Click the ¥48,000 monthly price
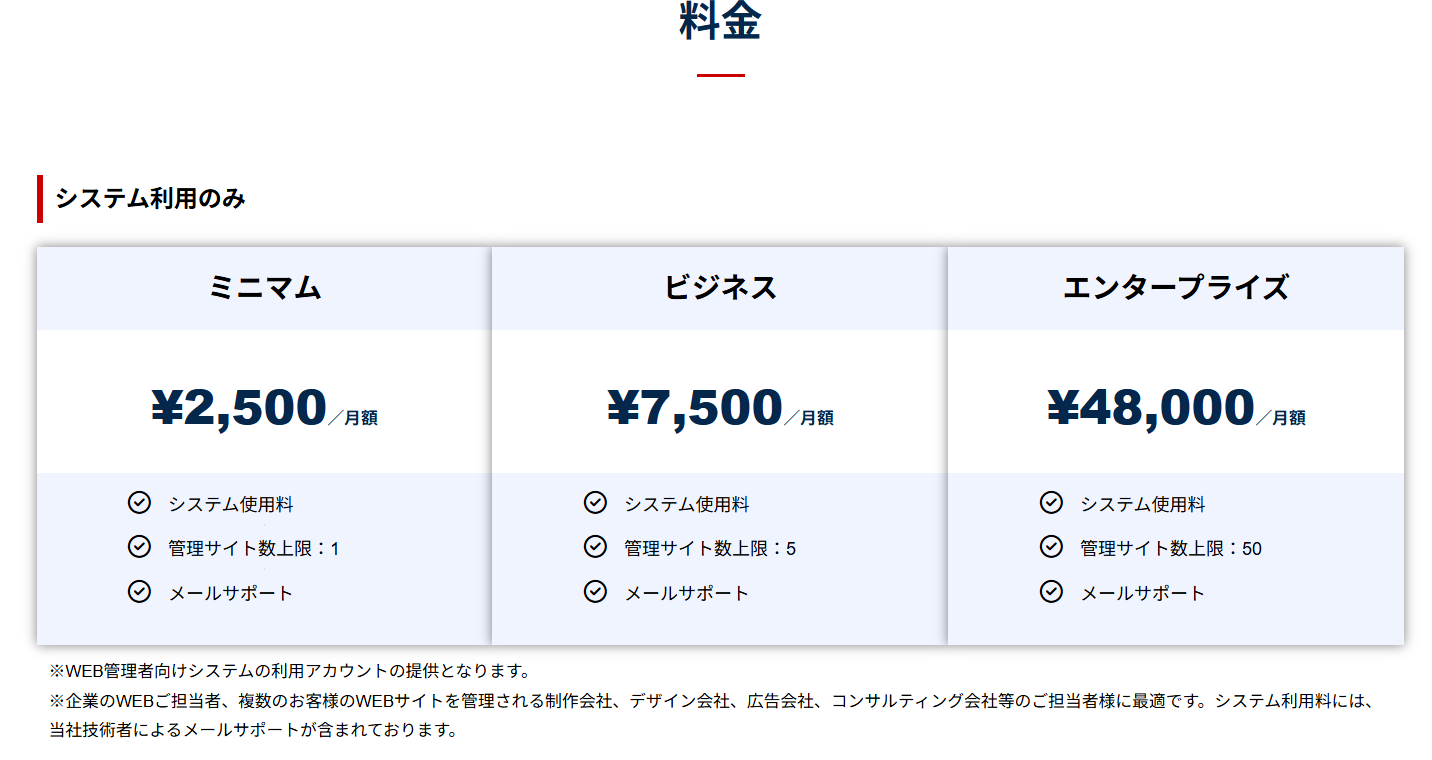The width and height of the screenshot is (1432, 760). click(1151, 408)
